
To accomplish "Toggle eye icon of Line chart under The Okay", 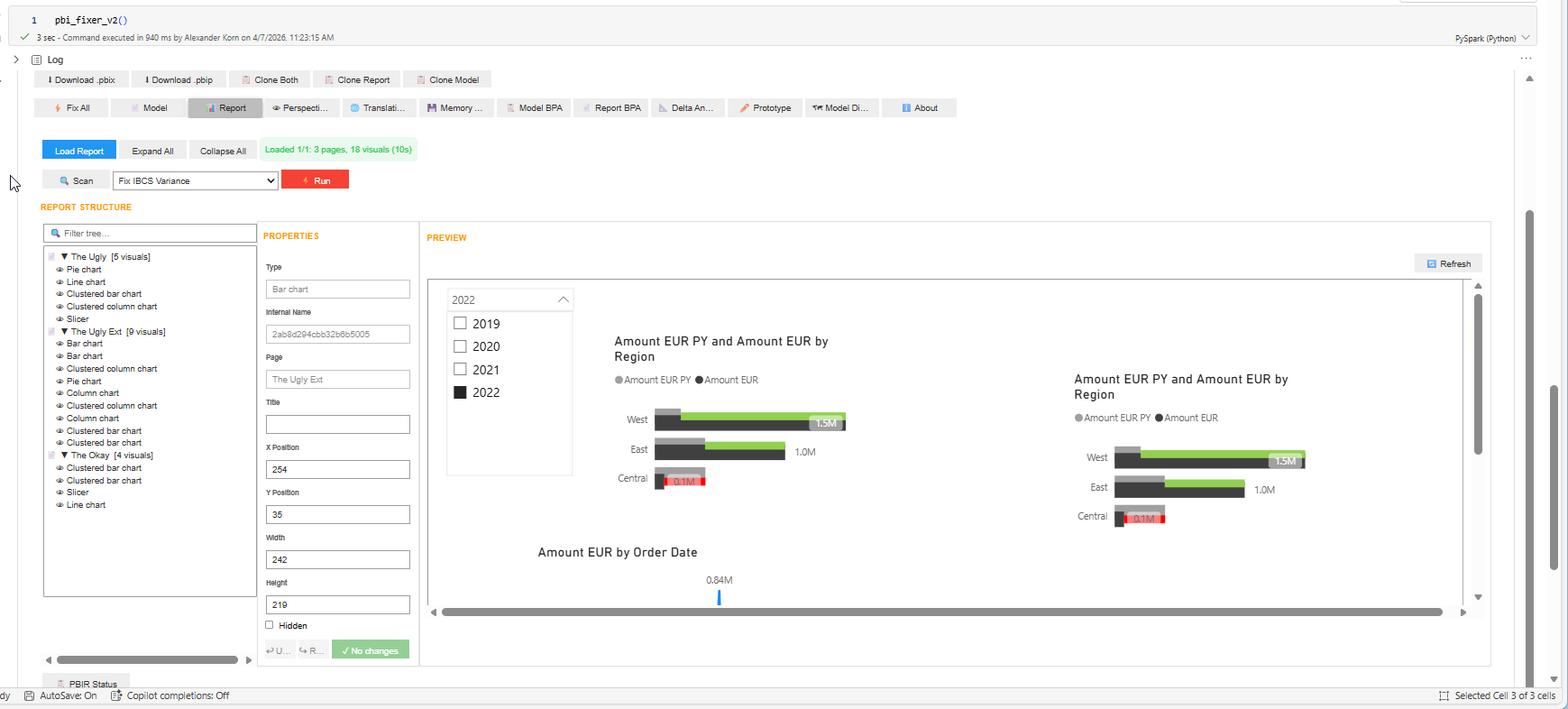I will [x=60, y=504].
